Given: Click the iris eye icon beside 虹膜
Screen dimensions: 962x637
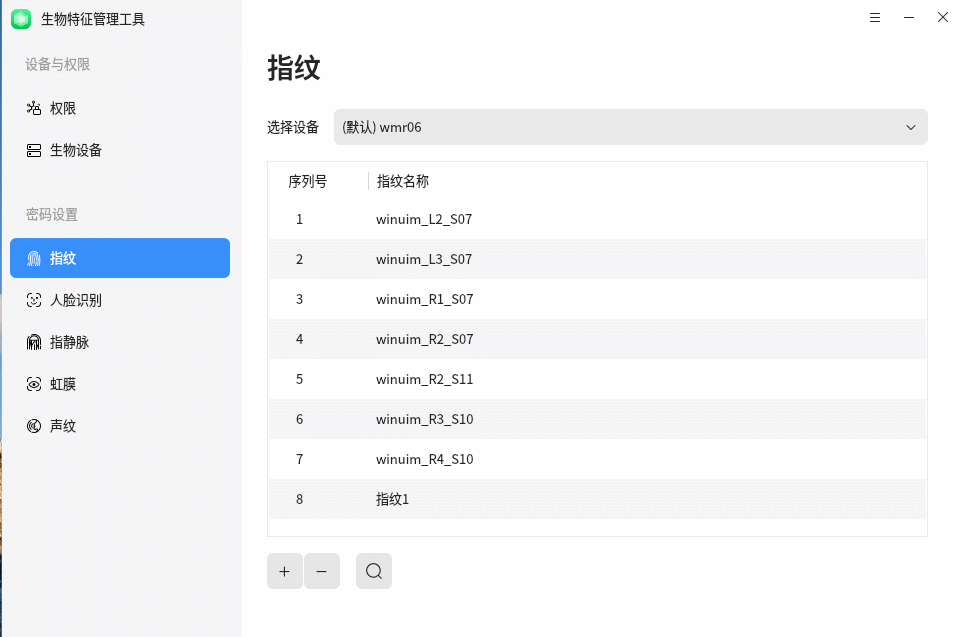Looking at the screenshot, I should pos(34,384).
